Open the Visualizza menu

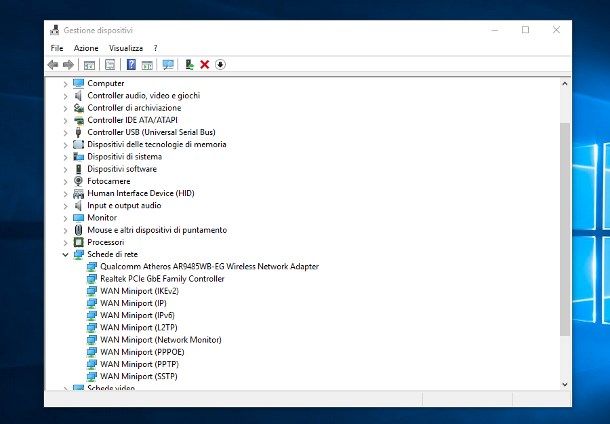pos(126,48)
